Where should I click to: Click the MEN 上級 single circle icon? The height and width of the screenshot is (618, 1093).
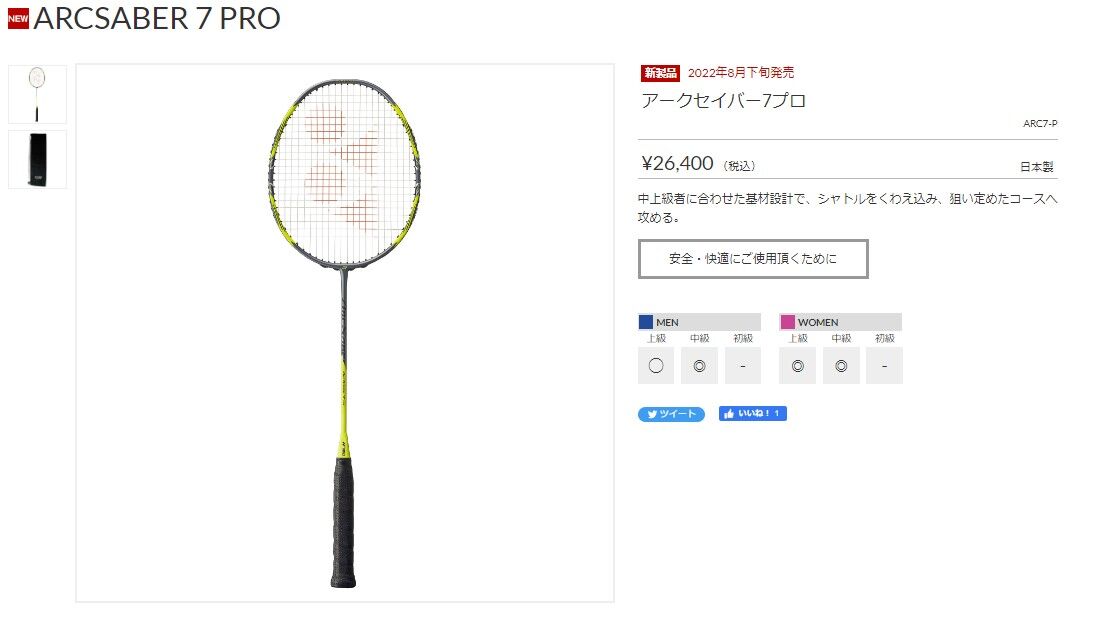[656, 366]
